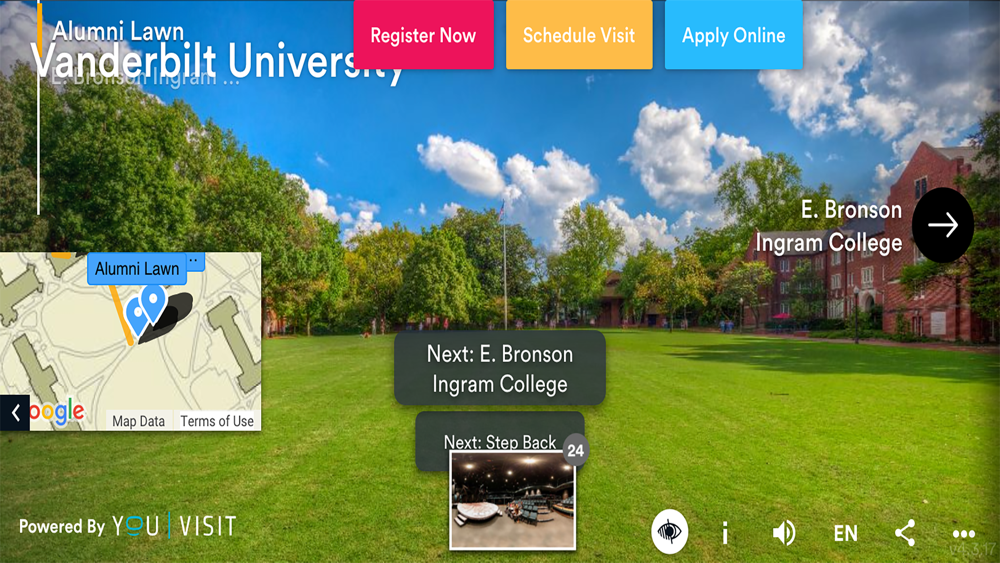Open the Terms of Use link
The image size is (1000, 563).
click(x=217, y=421)
